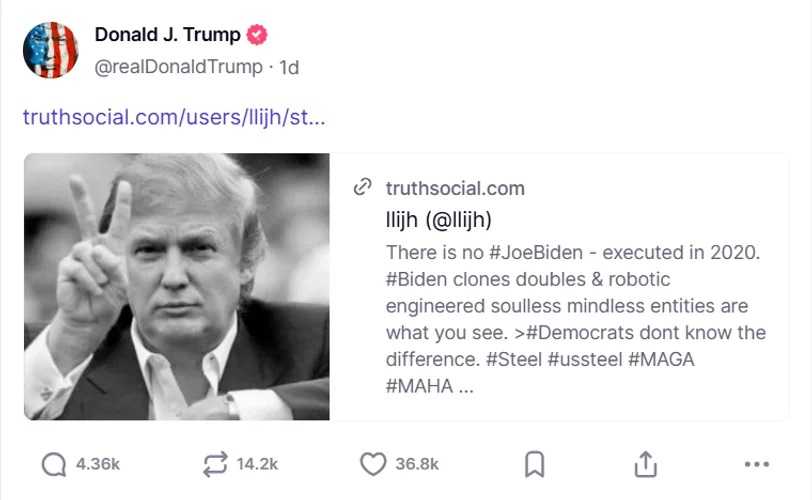Viewport: 812px width, 500px height.
Task: Click the 14.2k ReTruth count
Action: 257,464
